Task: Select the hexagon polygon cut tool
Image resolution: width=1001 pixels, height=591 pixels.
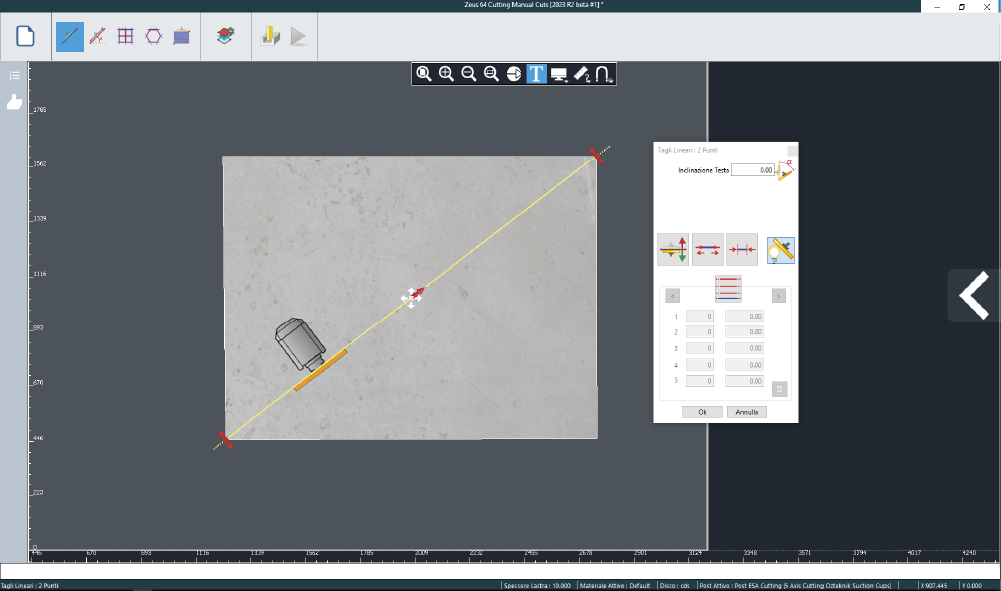Action: (x=153, y=37)
